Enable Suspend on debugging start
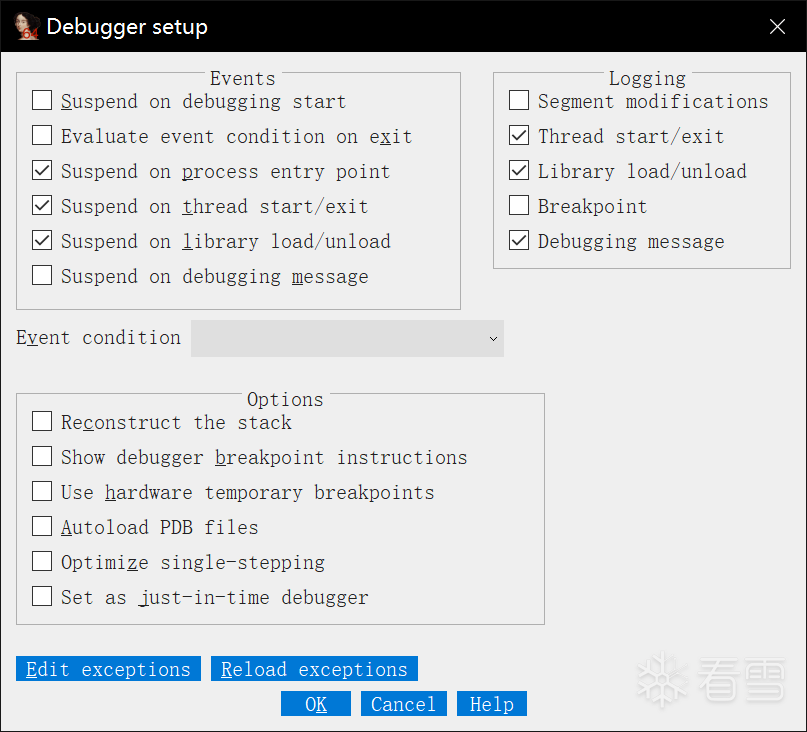Viewport: 807px width, 732px height. click(42, 100)
